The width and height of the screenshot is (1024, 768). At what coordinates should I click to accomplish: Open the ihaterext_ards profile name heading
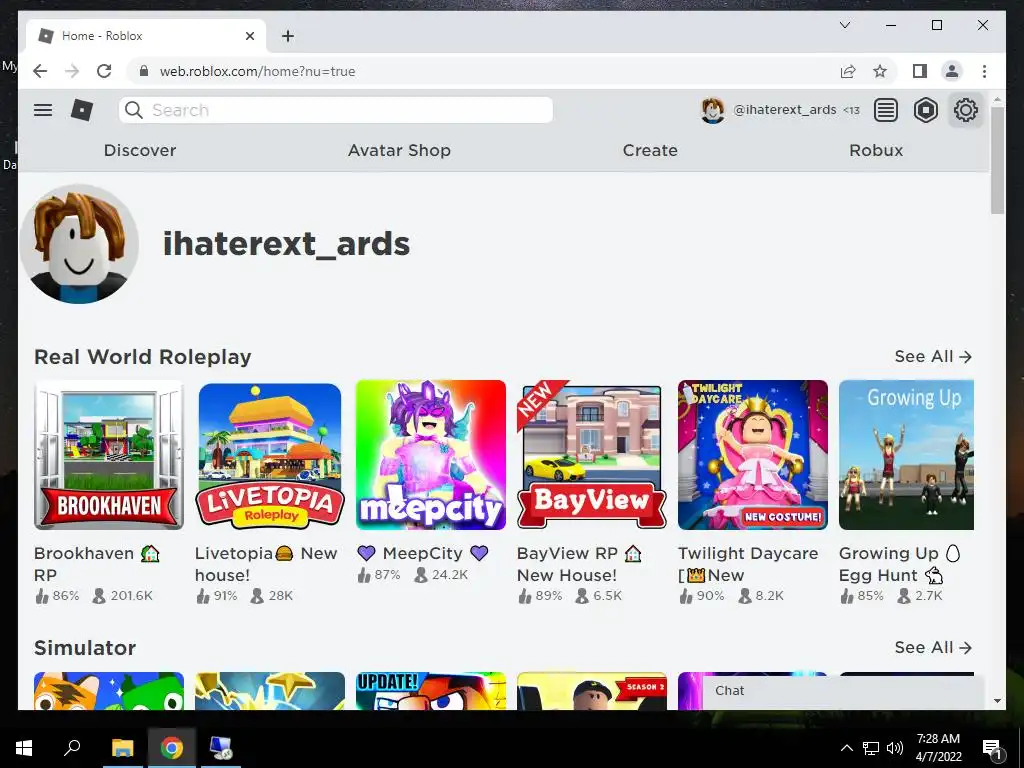[286, 244]
